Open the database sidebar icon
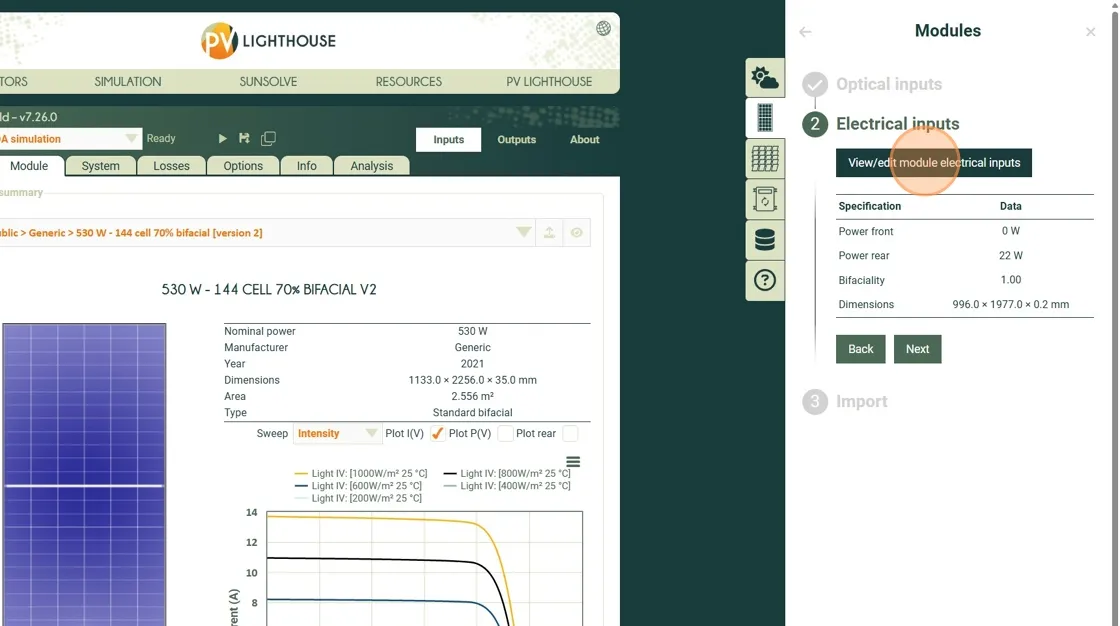 click(765, 240)
